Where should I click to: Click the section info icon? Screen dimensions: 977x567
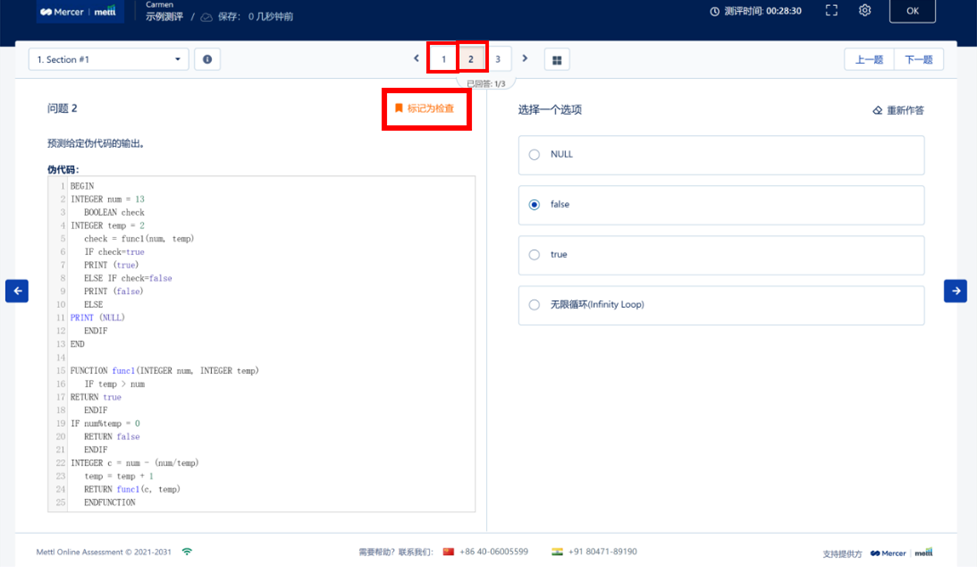click(x=207, y=60)
